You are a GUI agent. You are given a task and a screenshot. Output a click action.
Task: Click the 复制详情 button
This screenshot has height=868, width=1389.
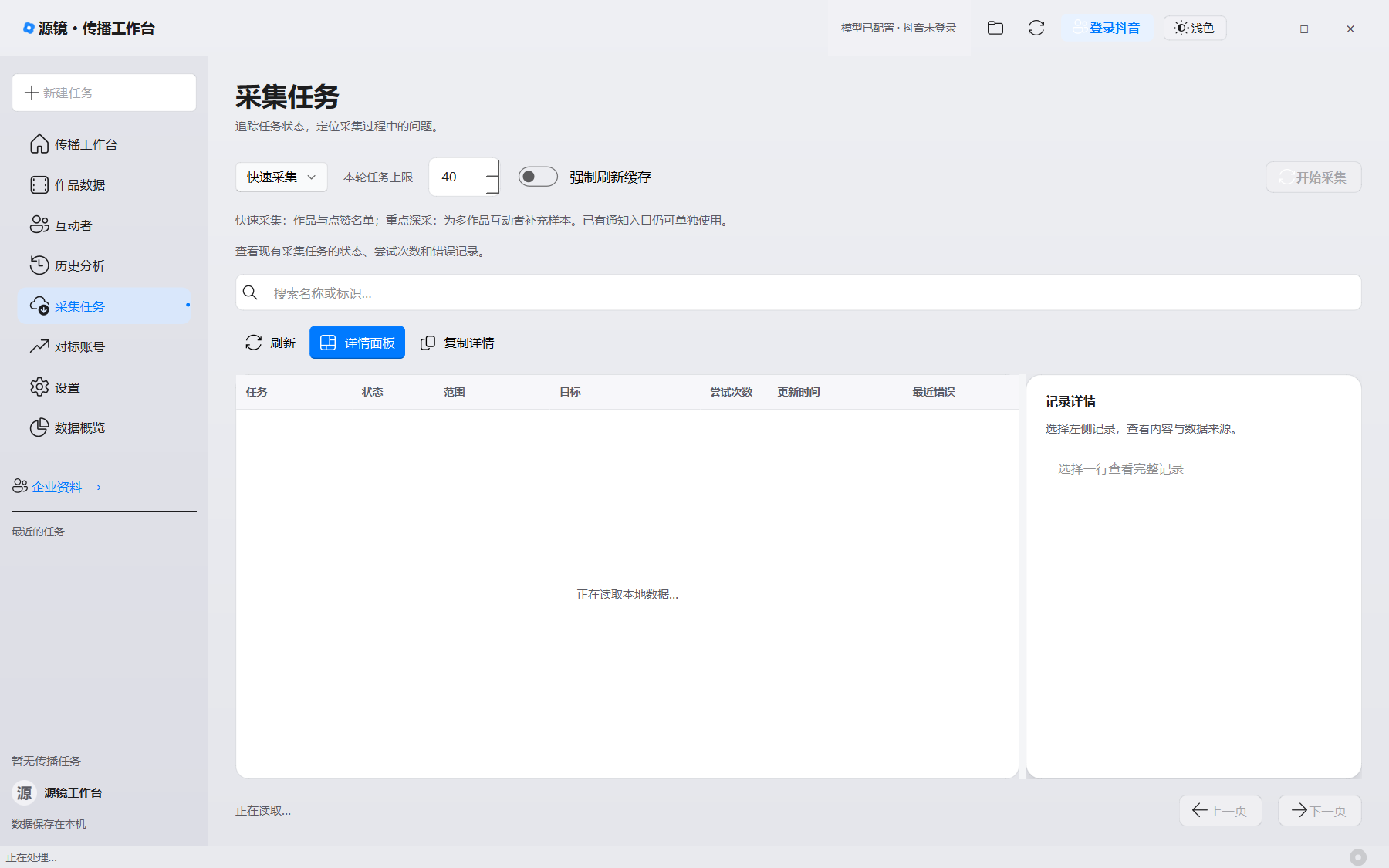coord(457,343)
